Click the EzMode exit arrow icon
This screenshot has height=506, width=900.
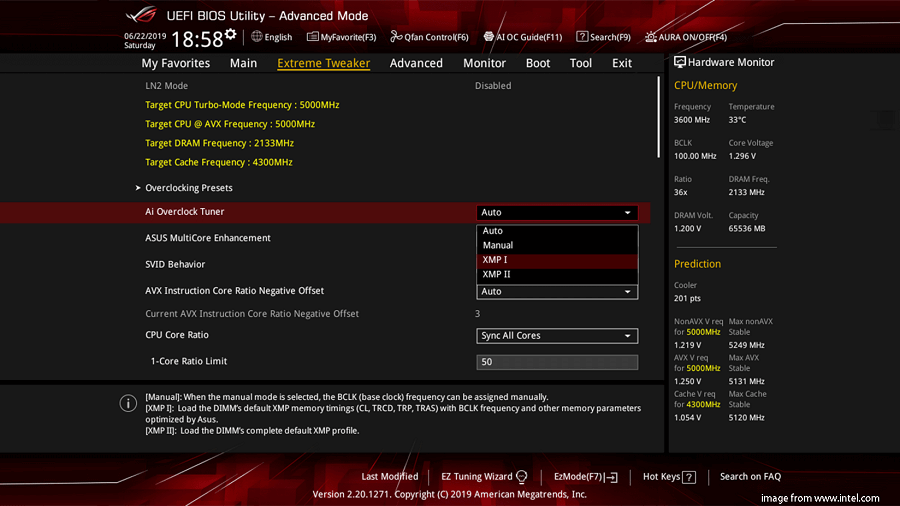(x=611, y=477)
